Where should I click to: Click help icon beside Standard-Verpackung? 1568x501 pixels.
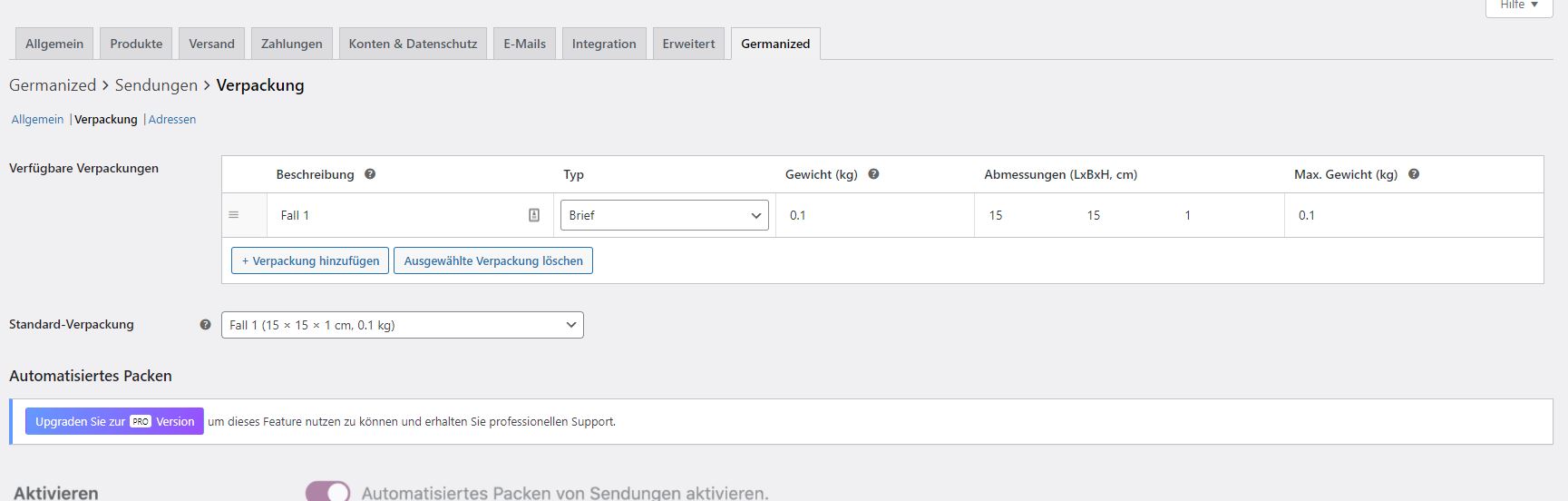click(205, 325)
